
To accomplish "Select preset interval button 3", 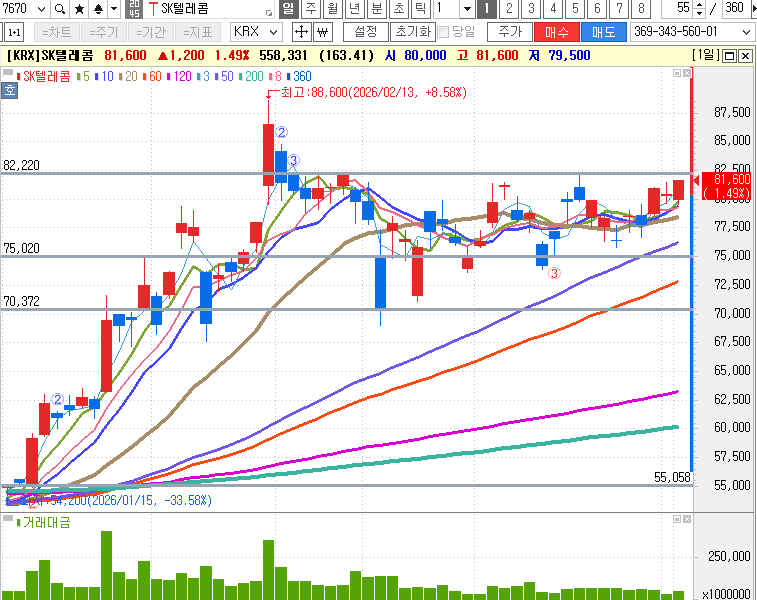I will [x=531, y=9].
